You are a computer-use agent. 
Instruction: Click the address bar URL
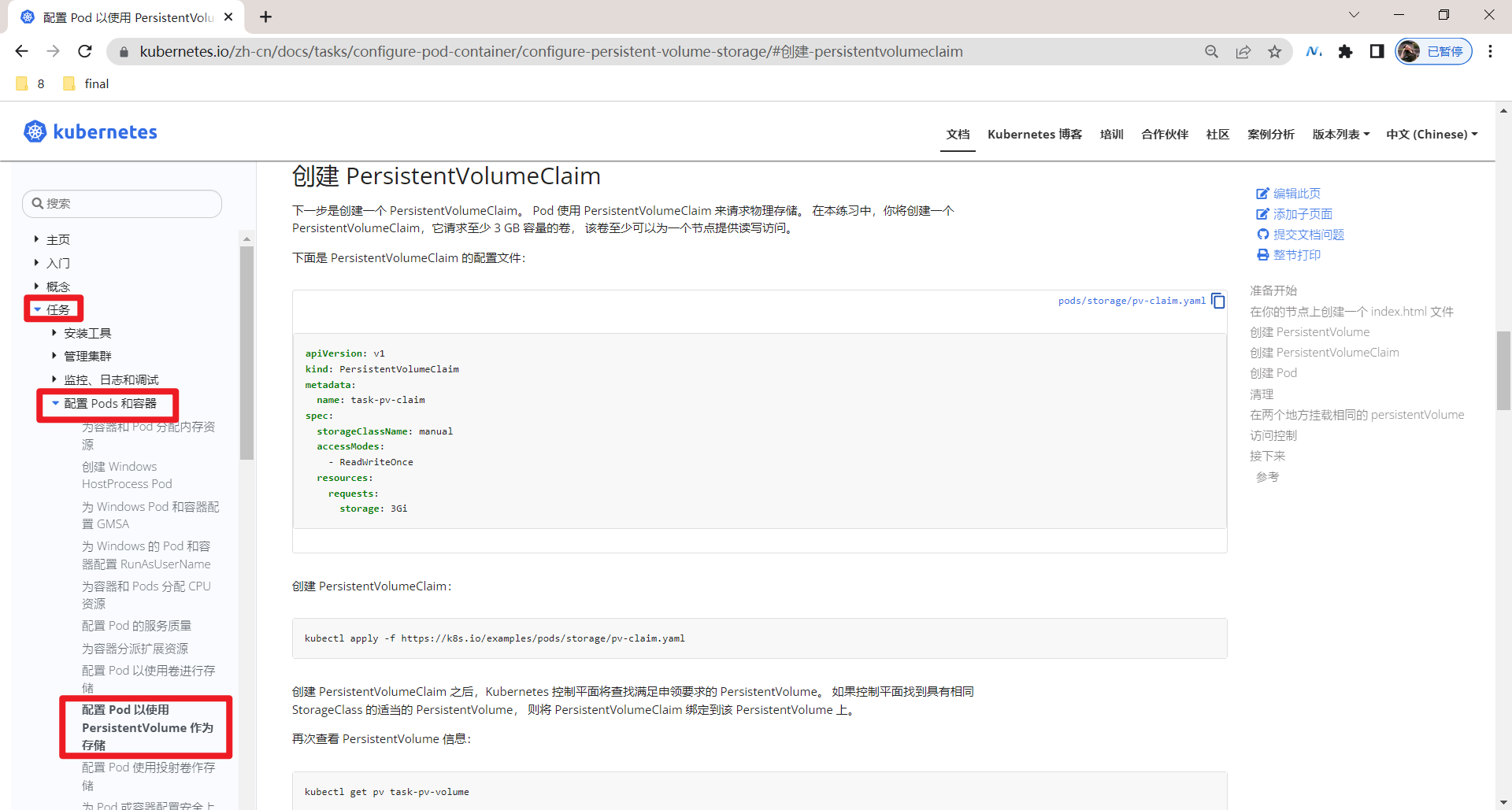551,52
